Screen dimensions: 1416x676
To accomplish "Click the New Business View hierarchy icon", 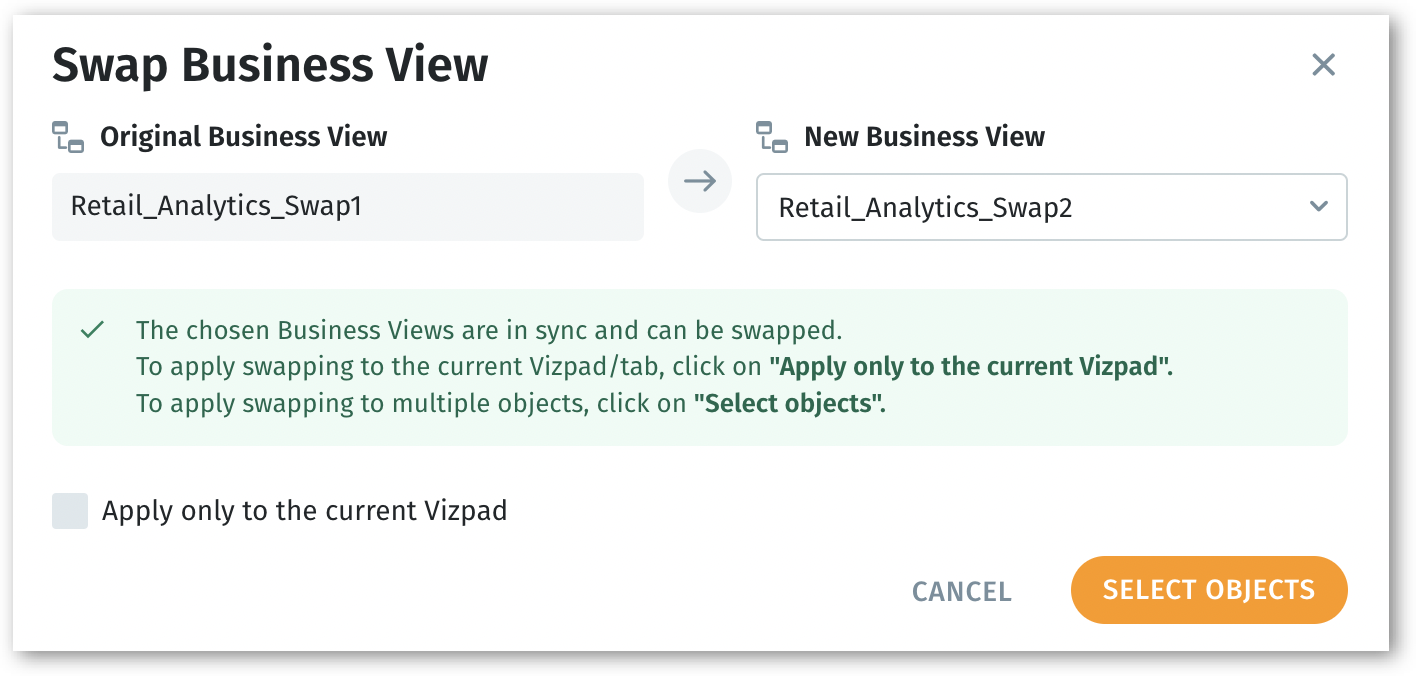I will click(x=772, y=137).
